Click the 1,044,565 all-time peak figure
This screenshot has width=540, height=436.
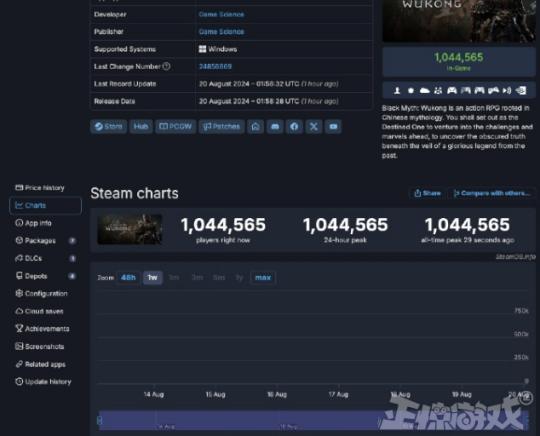pos(467,225)
